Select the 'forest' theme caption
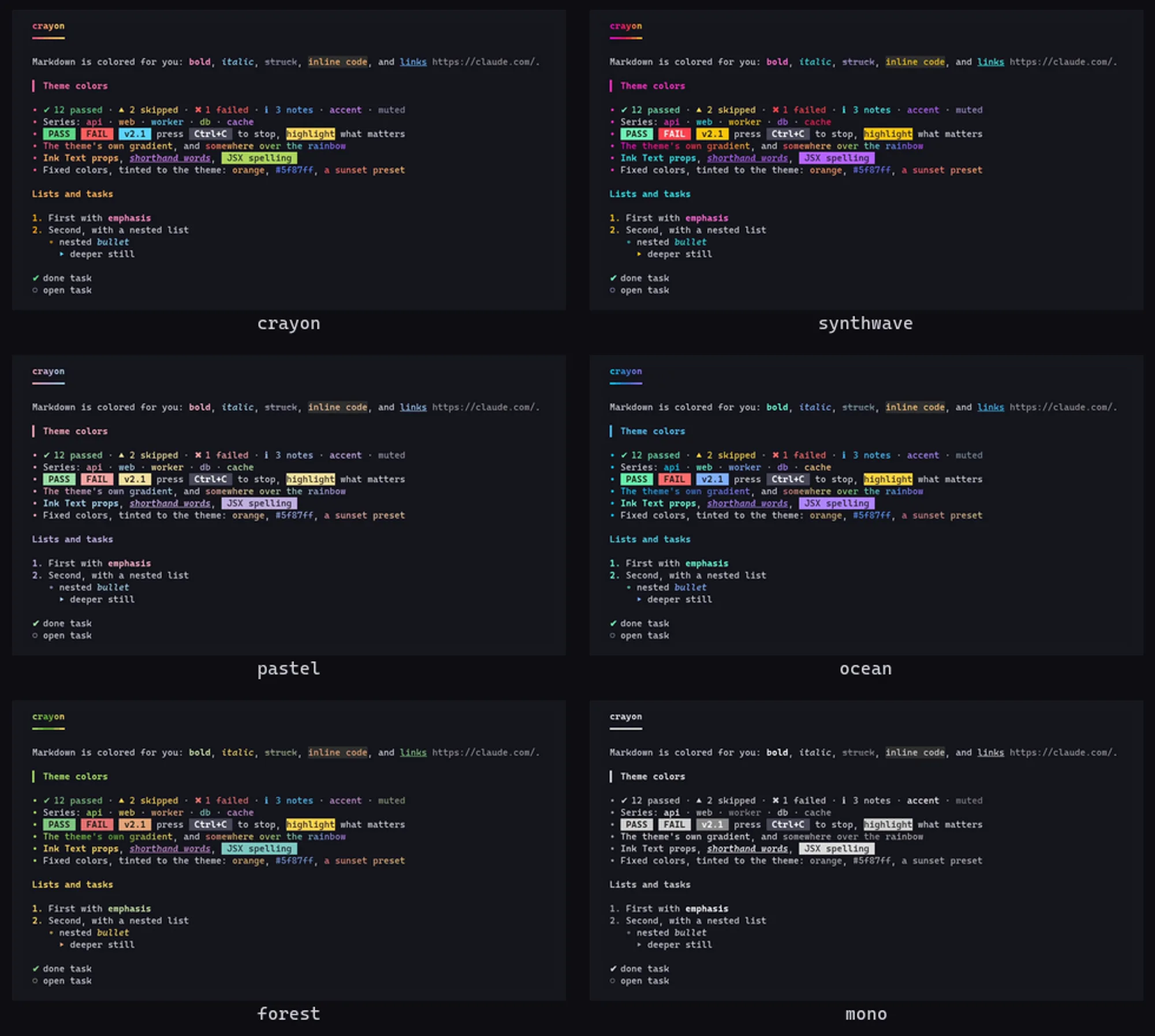 [288, 1014]
